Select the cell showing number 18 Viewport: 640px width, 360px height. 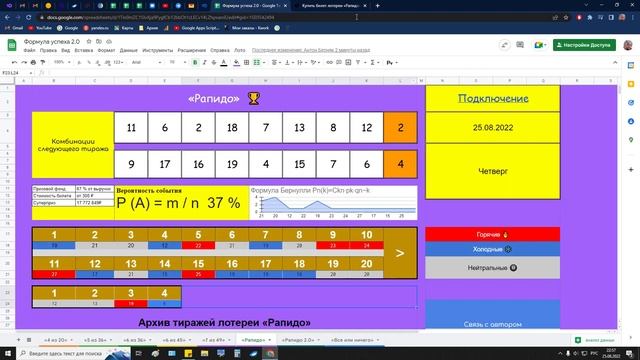pyautogui.click(x=232, y=127)
